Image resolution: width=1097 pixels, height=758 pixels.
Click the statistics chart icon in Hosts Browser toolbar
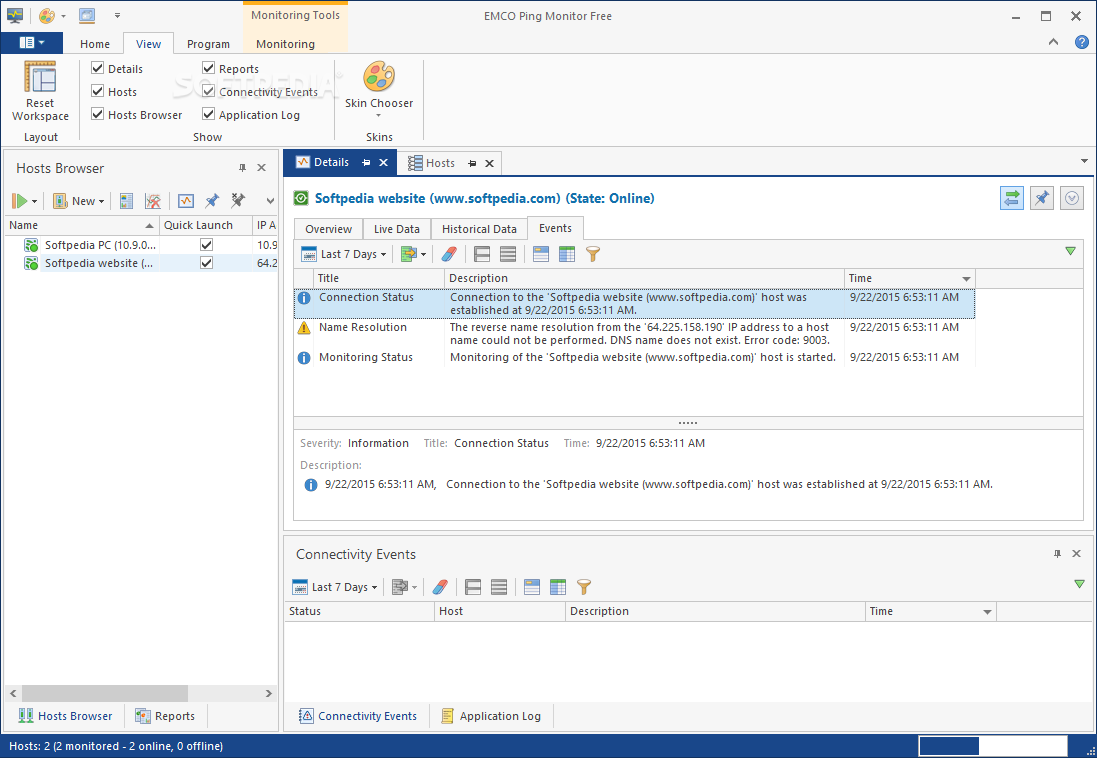coord(185,201)
